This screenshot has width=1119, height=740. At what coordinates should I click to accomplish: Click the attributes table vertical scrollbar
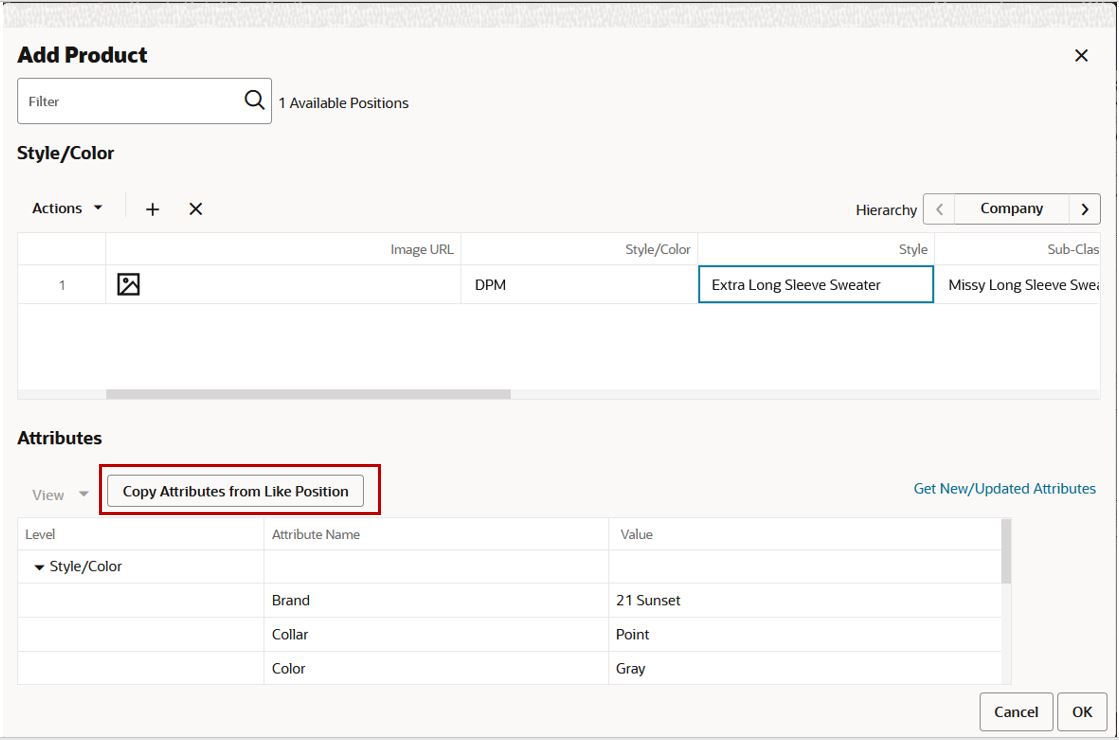1006,551
